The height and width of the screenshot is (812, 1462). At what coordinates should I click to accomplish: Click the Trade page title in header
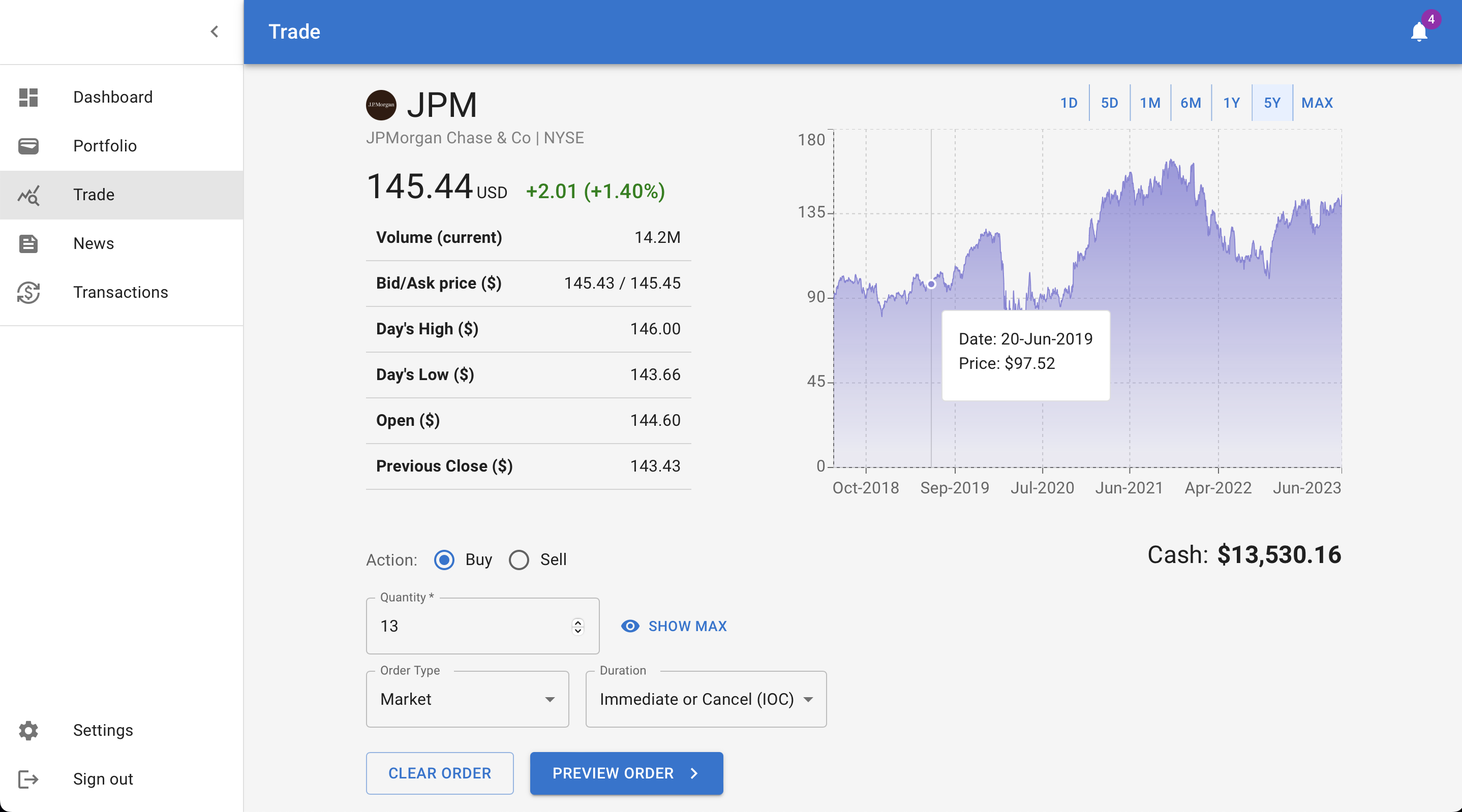294,32
